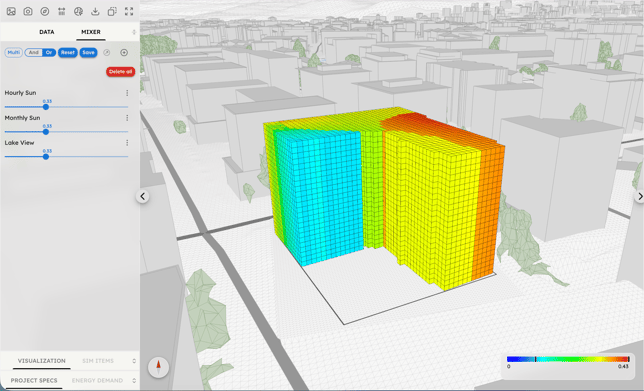
Task: Click the Monthly Sun slider handle
Action: click(x=46, y=132)
